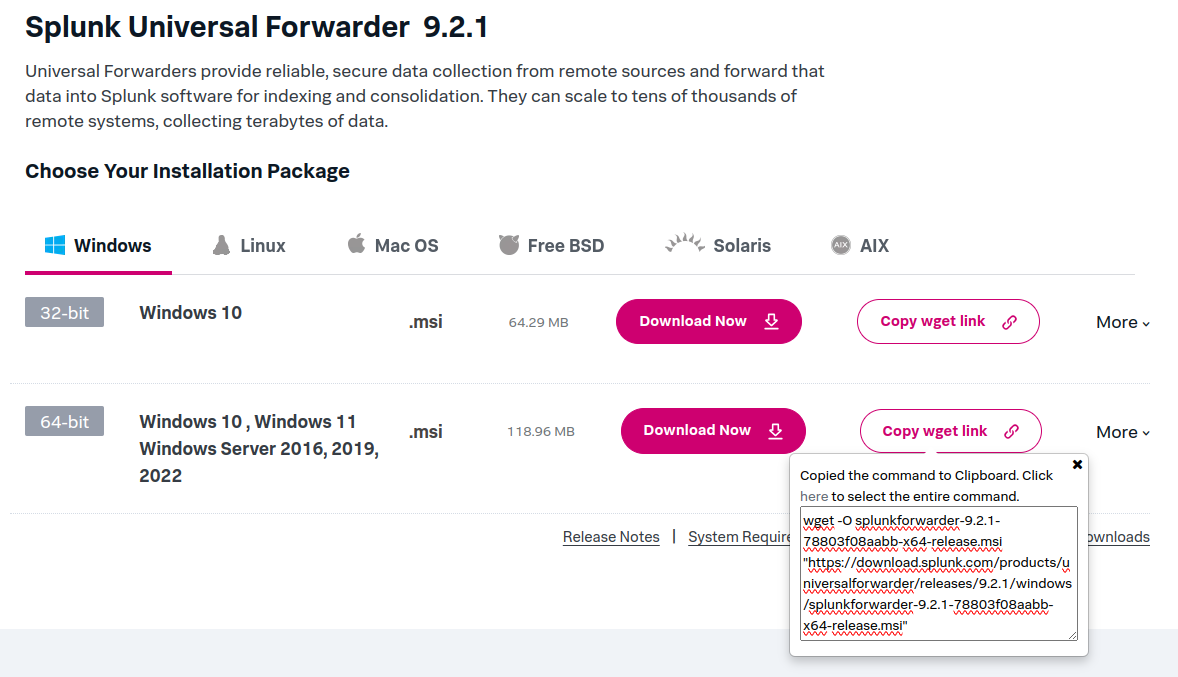The width and height of the screenshot is (1178, 677).
Task: Click inside the wget command text box
Action: click(938, 573)
